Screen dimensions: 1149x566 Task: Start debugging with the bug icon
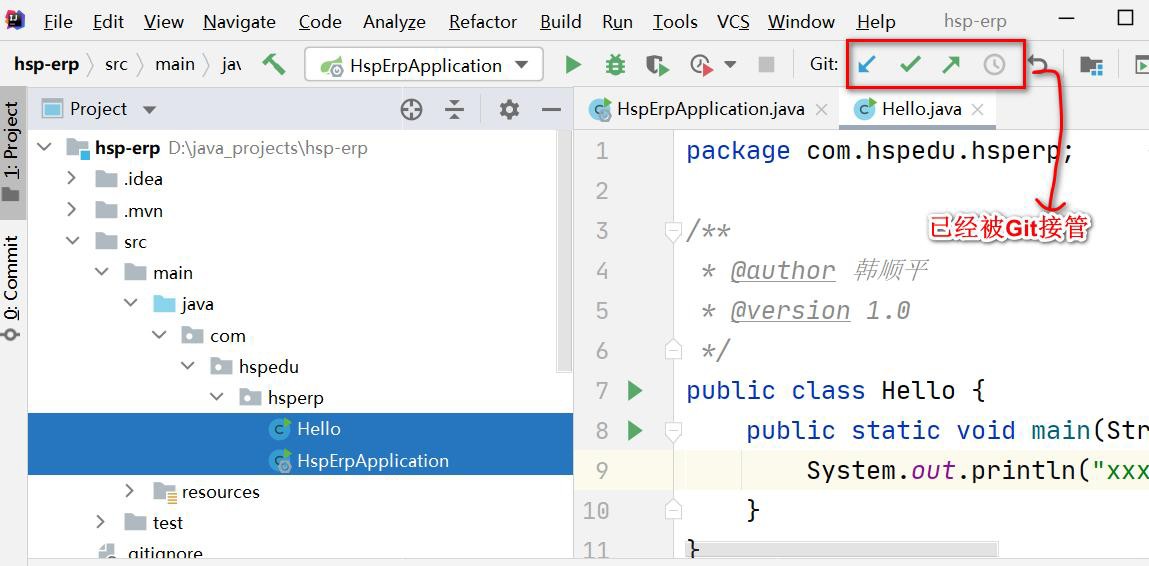pos(615,65)
